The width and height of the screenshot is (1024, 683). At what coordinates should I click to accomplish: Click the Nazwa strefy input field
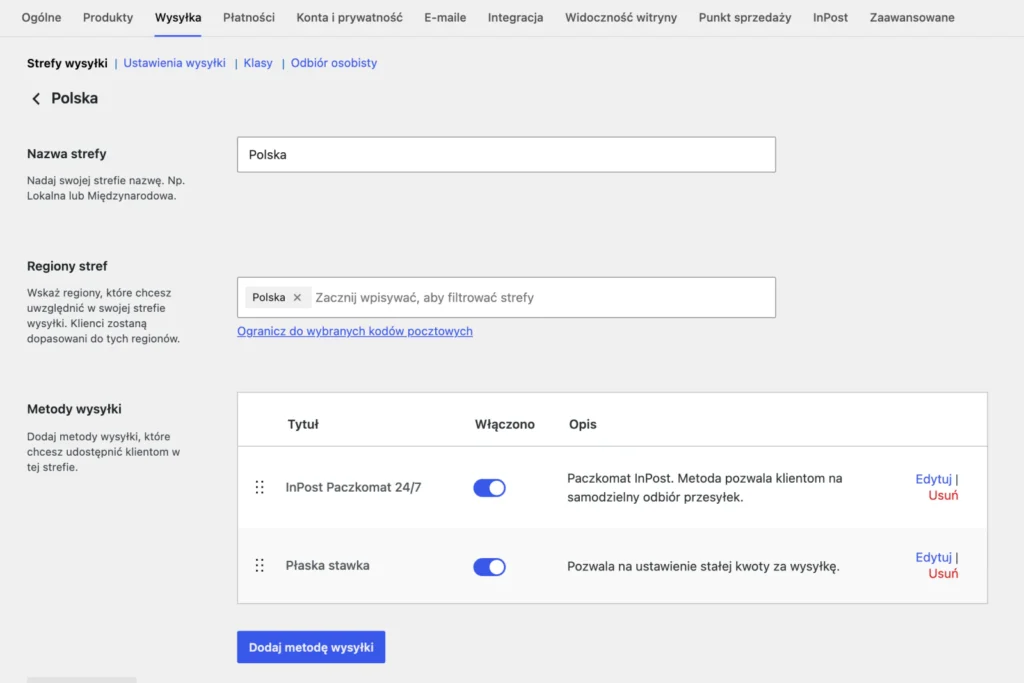point(506,155)
